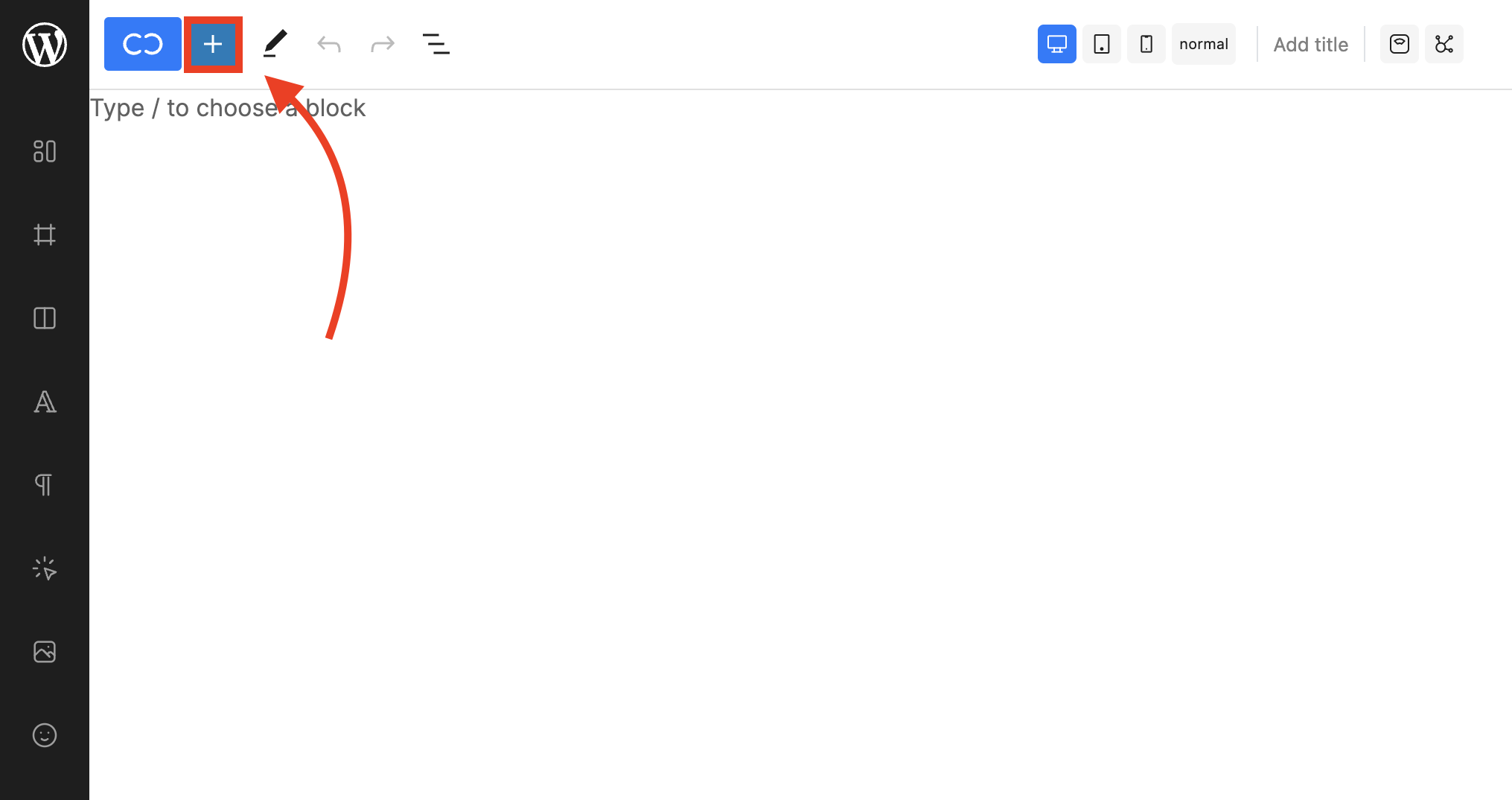Screen dimensions: 1512x800
Task: Undo the last action
Action: point(329,45)
